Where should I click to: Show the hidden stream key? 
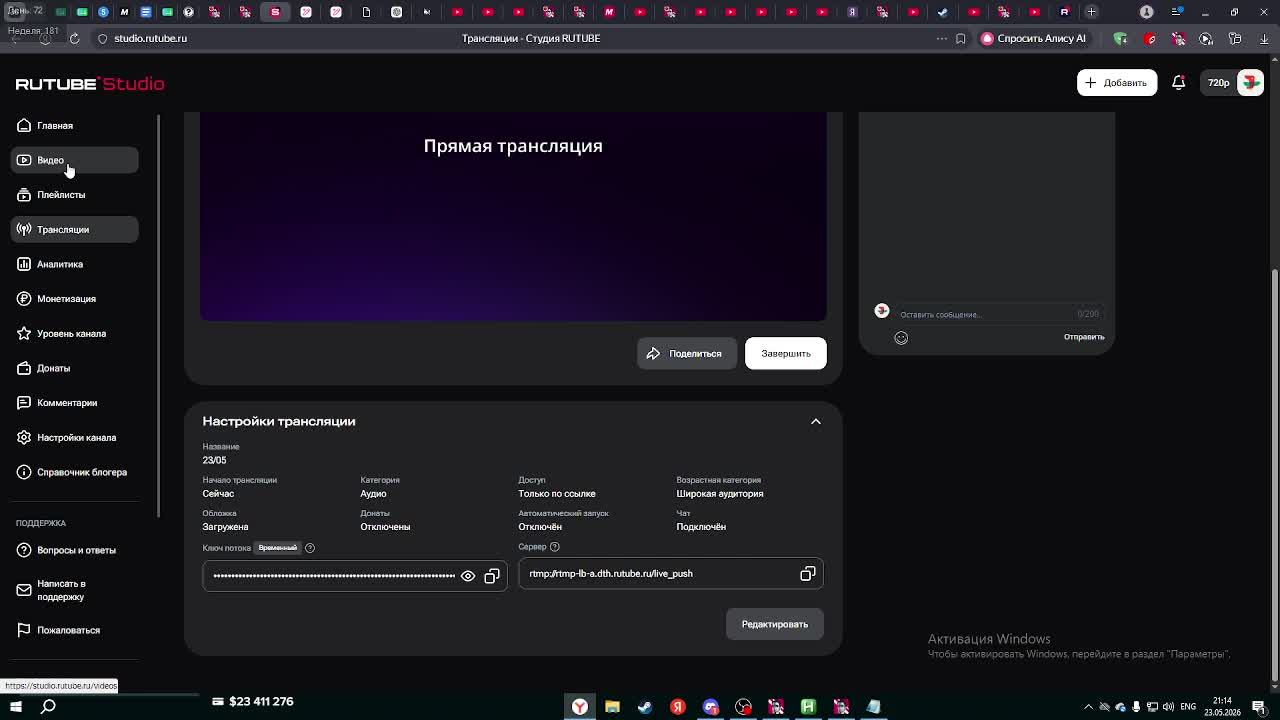(x=468, y=576)
